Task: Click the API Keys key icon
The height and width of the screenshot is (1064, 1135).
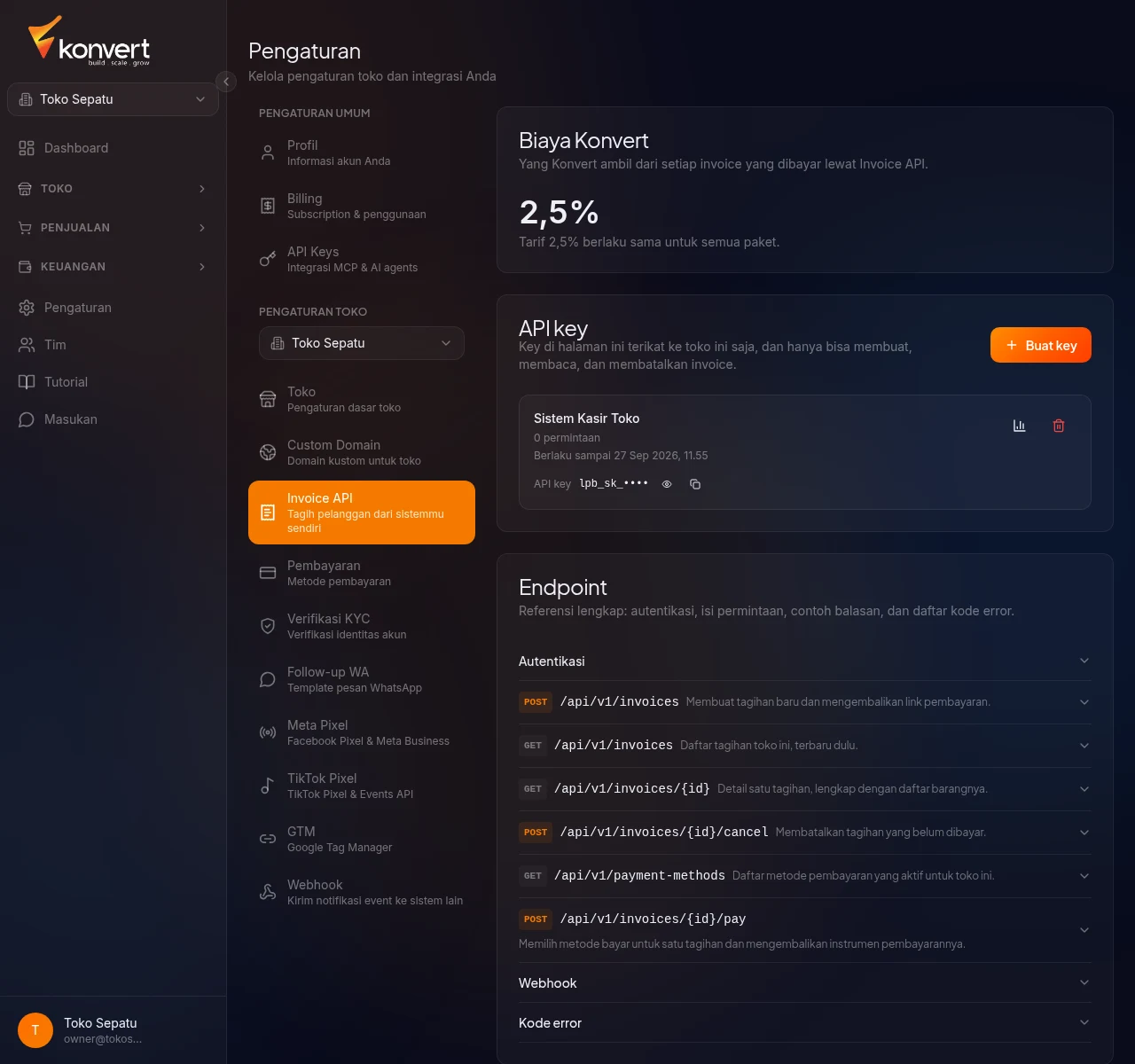Action: [268, 259]
